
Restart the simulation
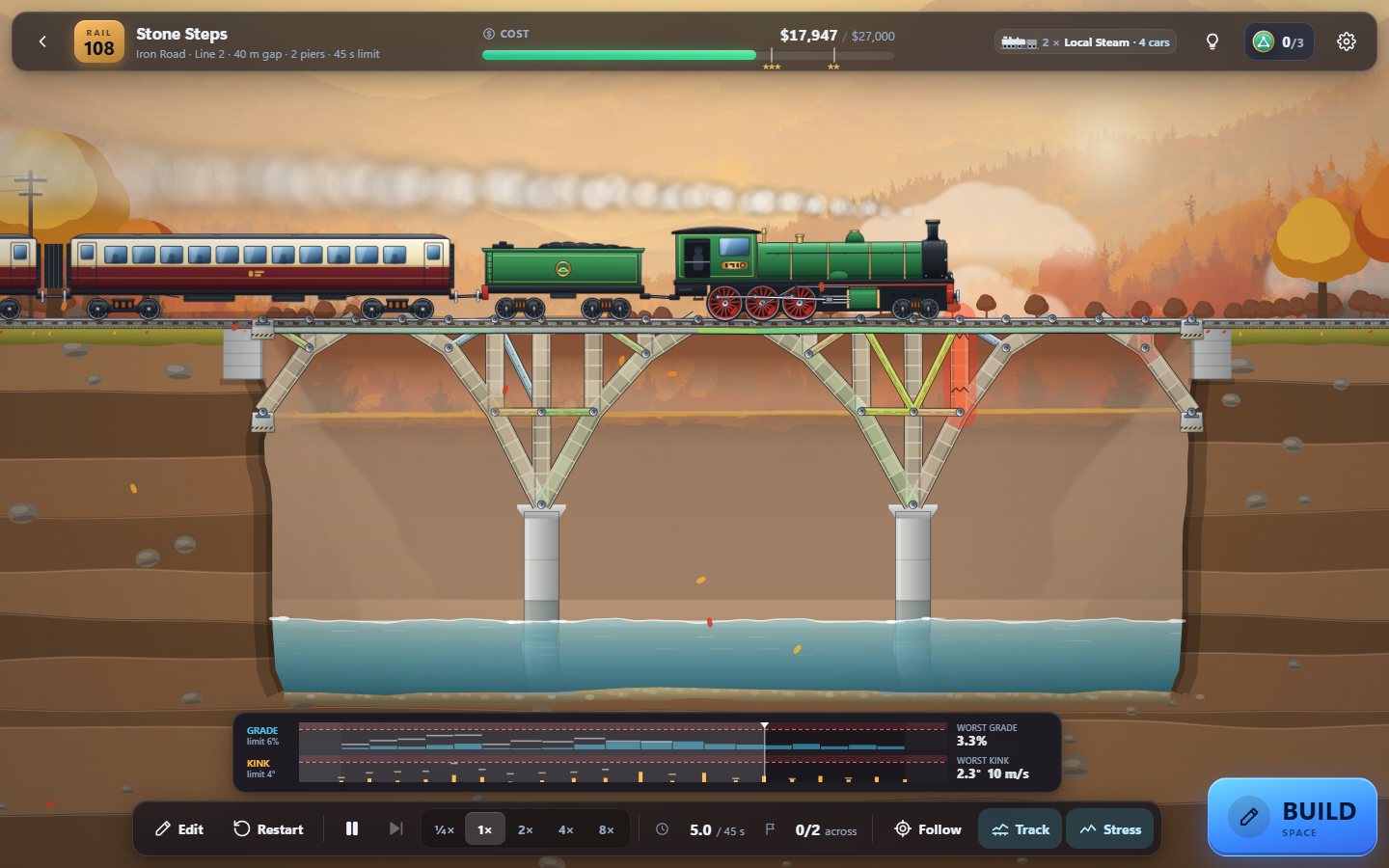268,829
